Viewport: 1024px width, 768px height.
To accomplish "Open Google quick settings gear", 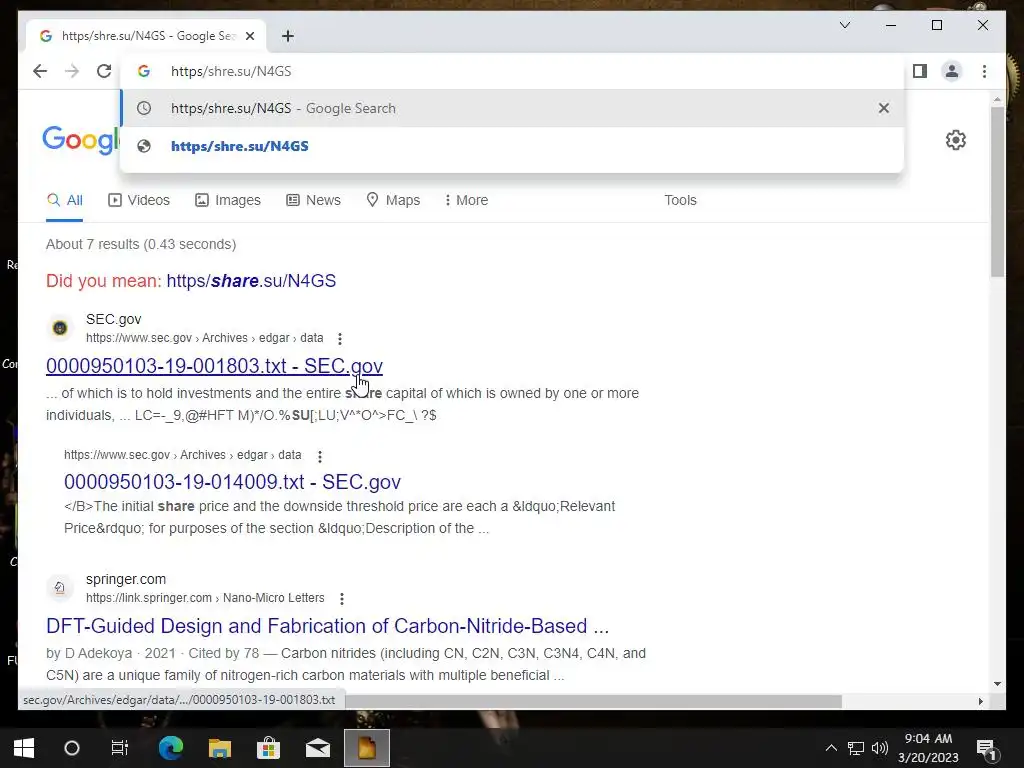I will [x=955, y=140].
